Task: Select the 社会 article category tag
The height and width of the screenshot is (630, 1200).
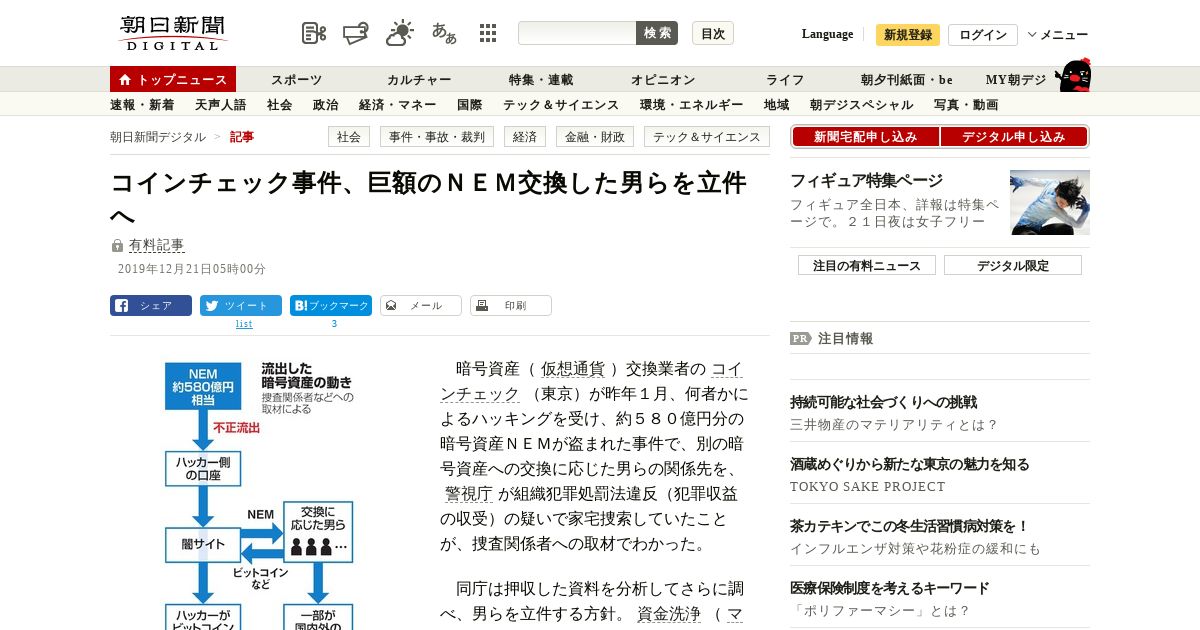Action: (349, 137)
